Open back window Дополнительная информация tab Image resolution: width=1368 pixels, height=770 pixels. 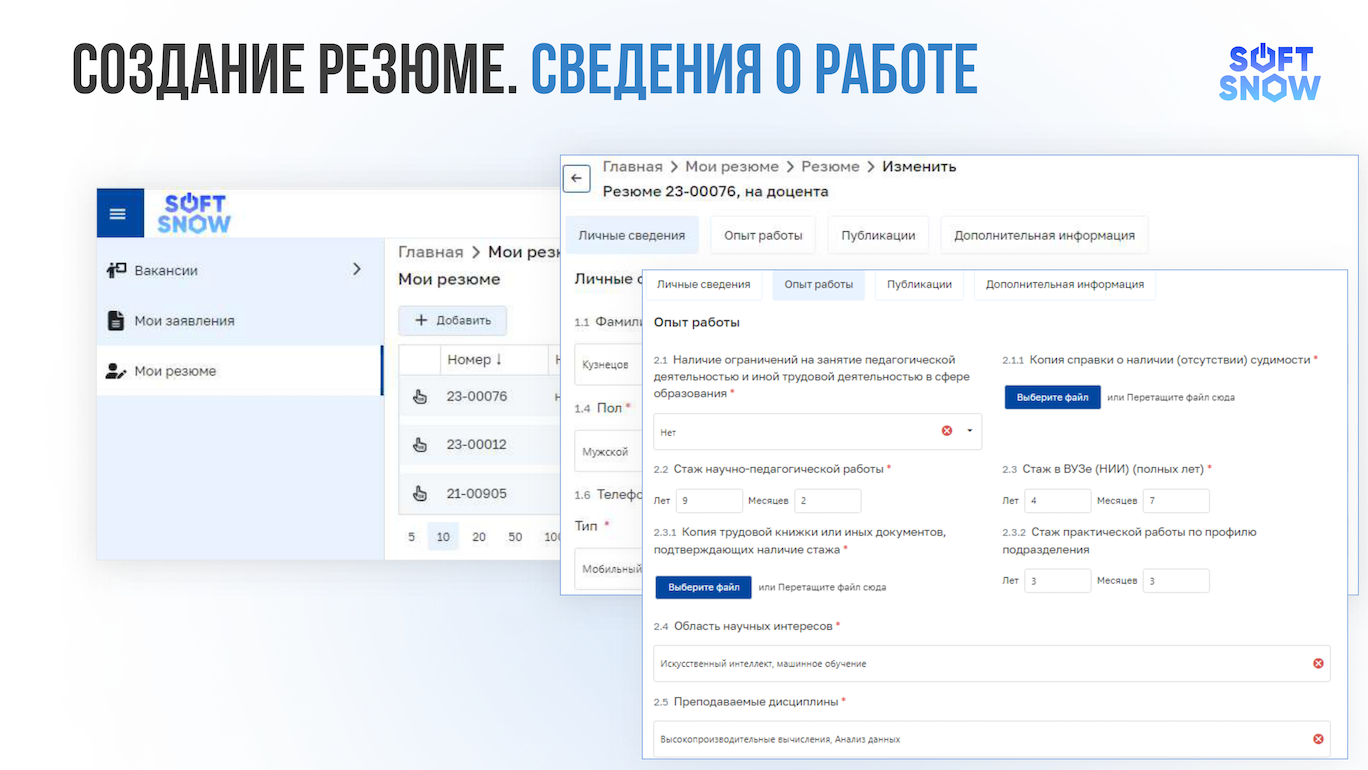click(1044, 235)
